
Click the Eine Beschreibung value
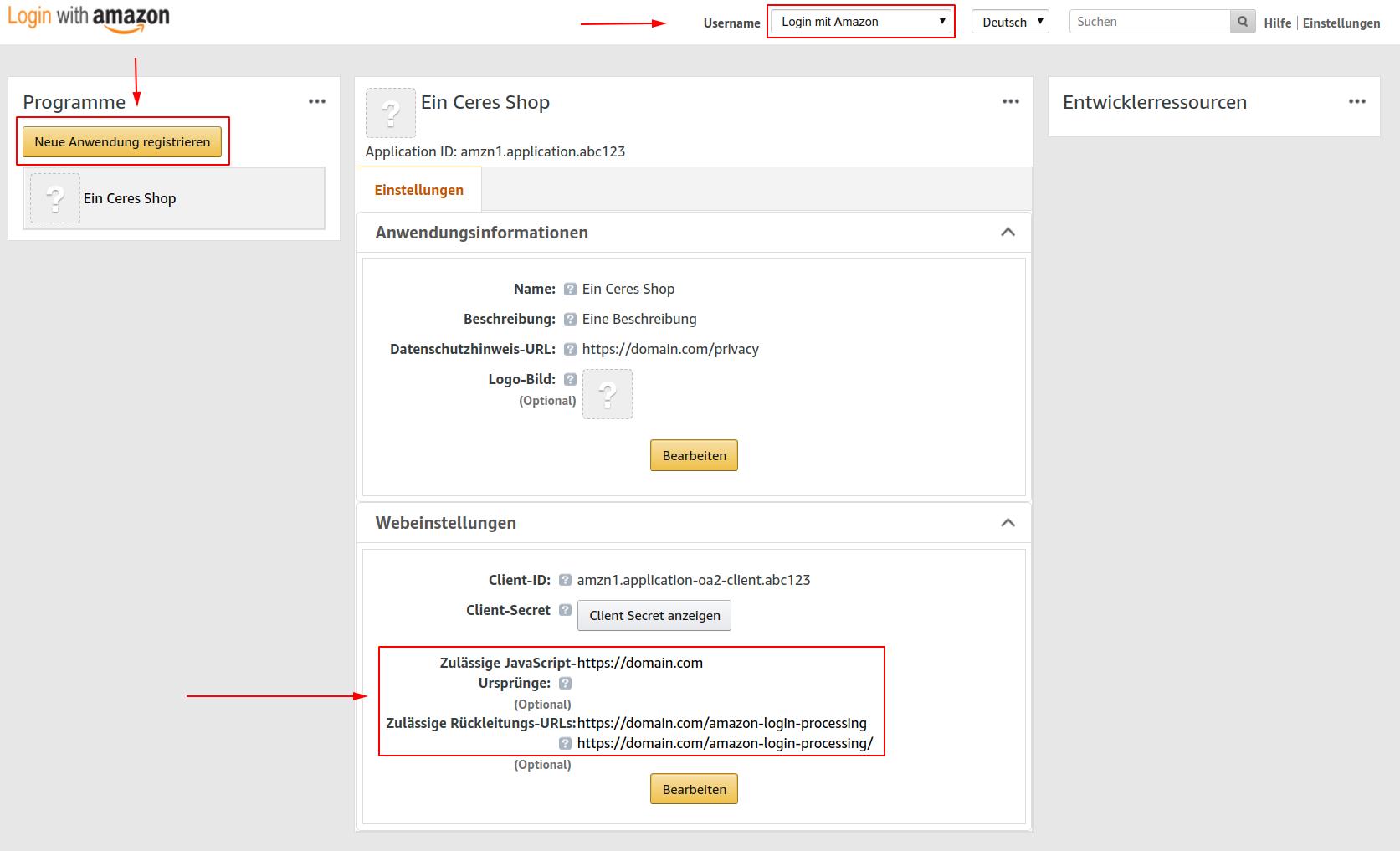[639, 319]
